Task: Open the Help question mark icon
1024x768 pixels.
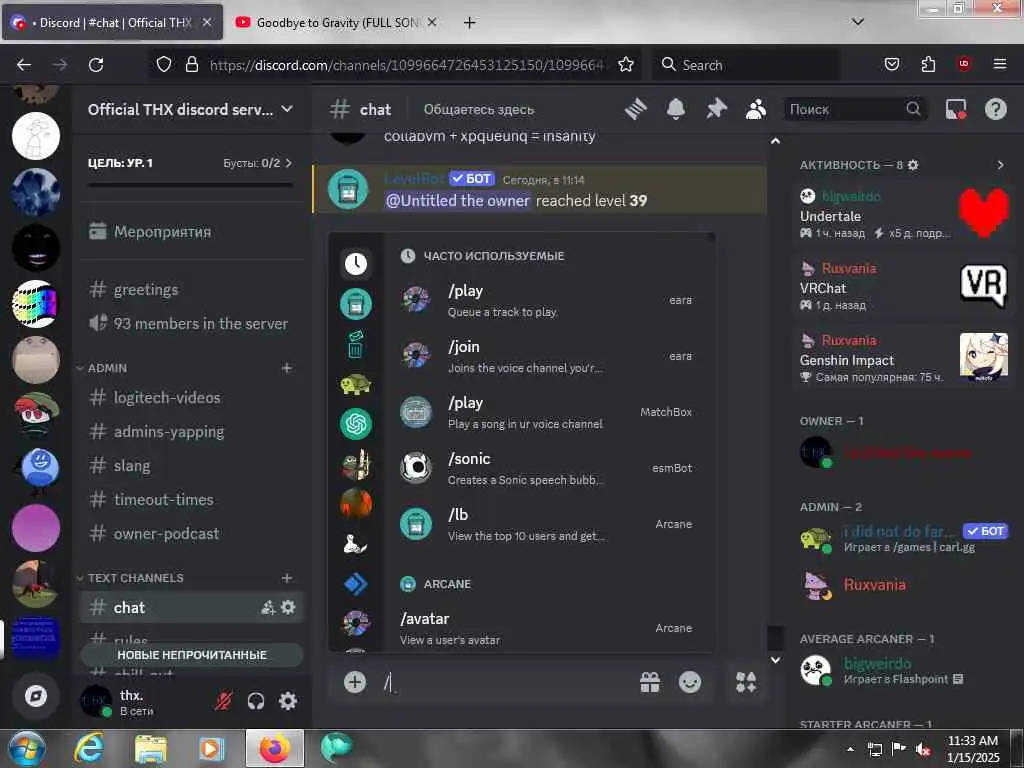Action: tap(996, 109)
